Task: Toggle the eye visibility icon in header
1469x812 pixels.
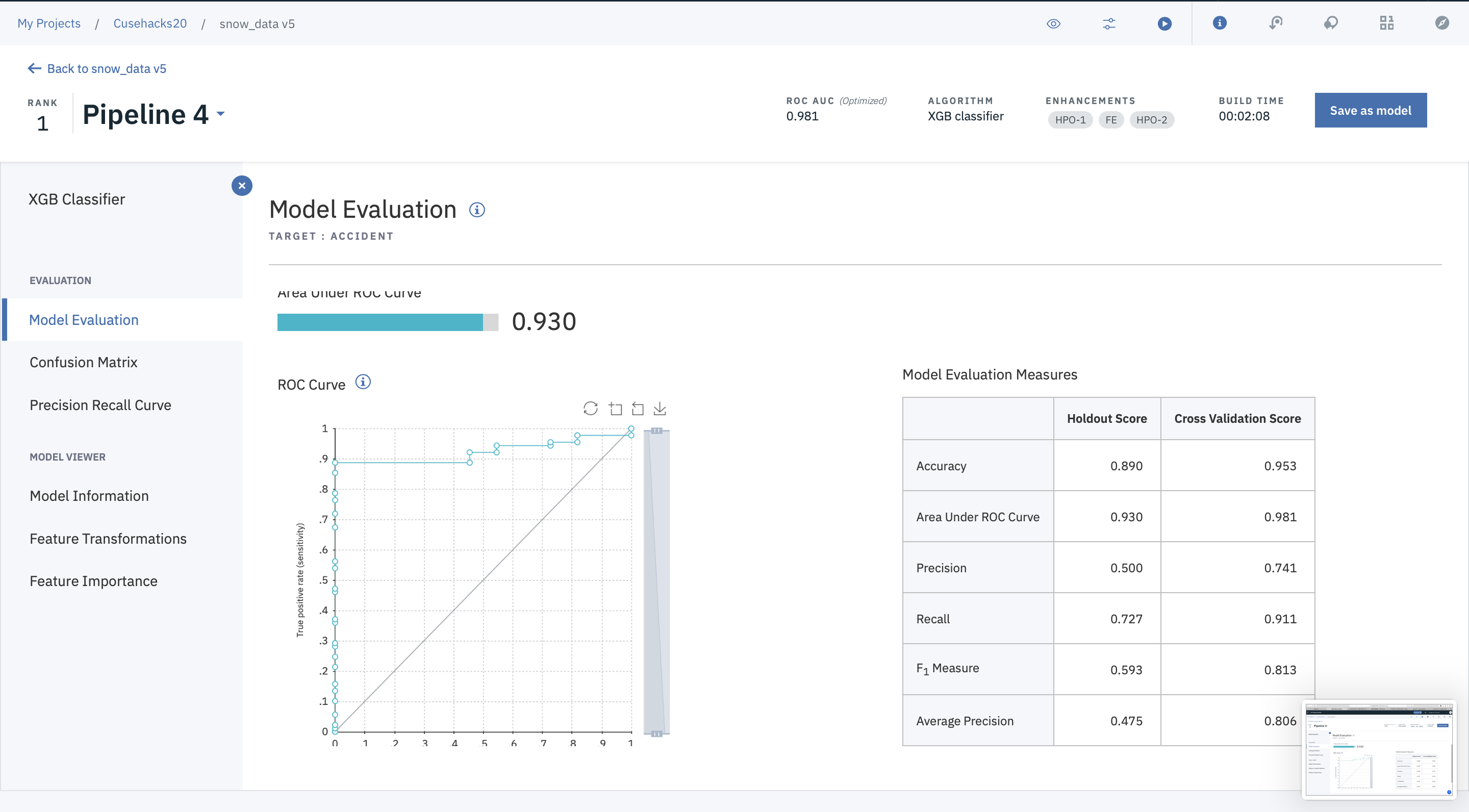Action: [1053, 23]
